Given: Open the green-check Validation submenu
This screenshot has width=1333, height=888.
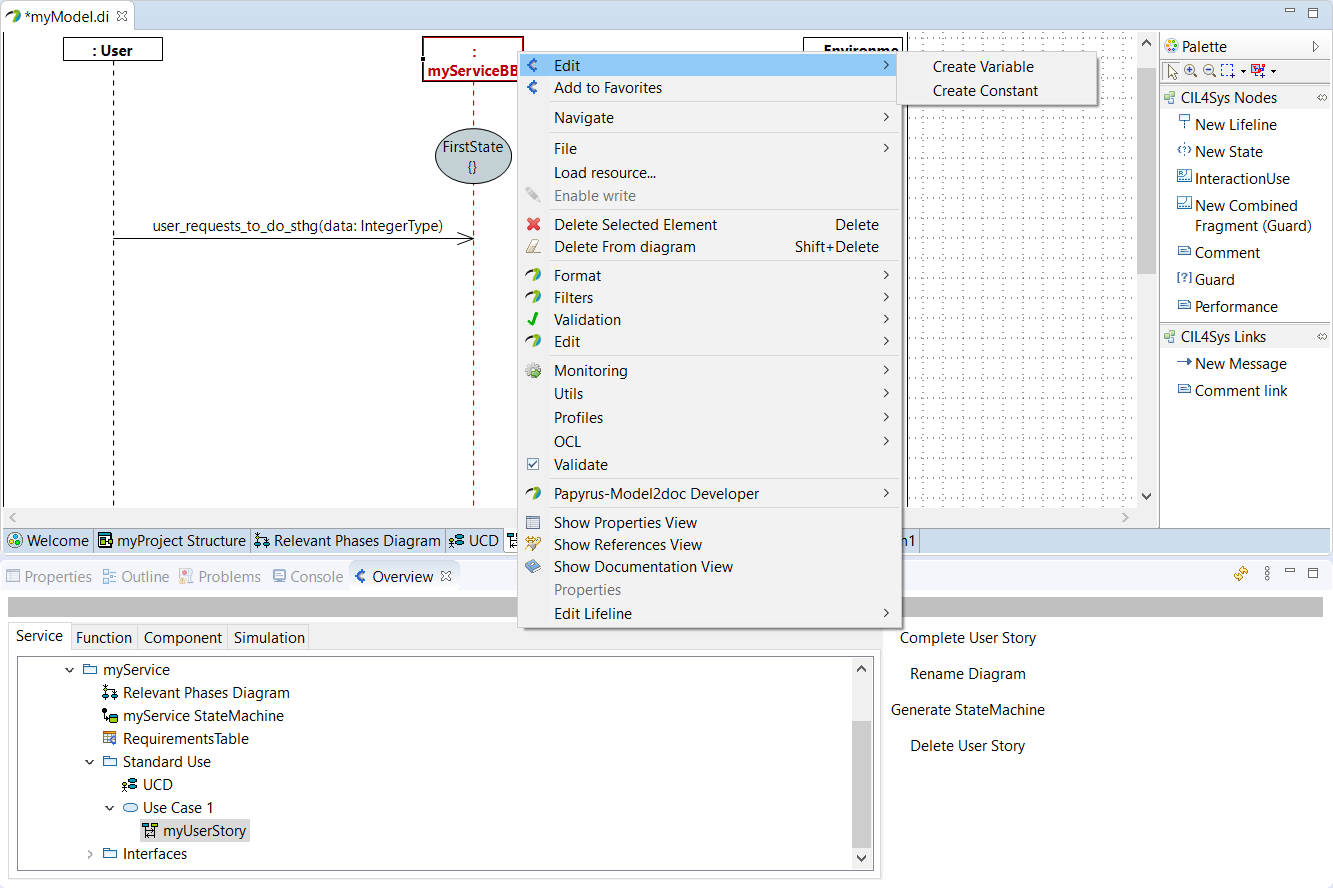Looking at the screenshot, I should point(708,320).
